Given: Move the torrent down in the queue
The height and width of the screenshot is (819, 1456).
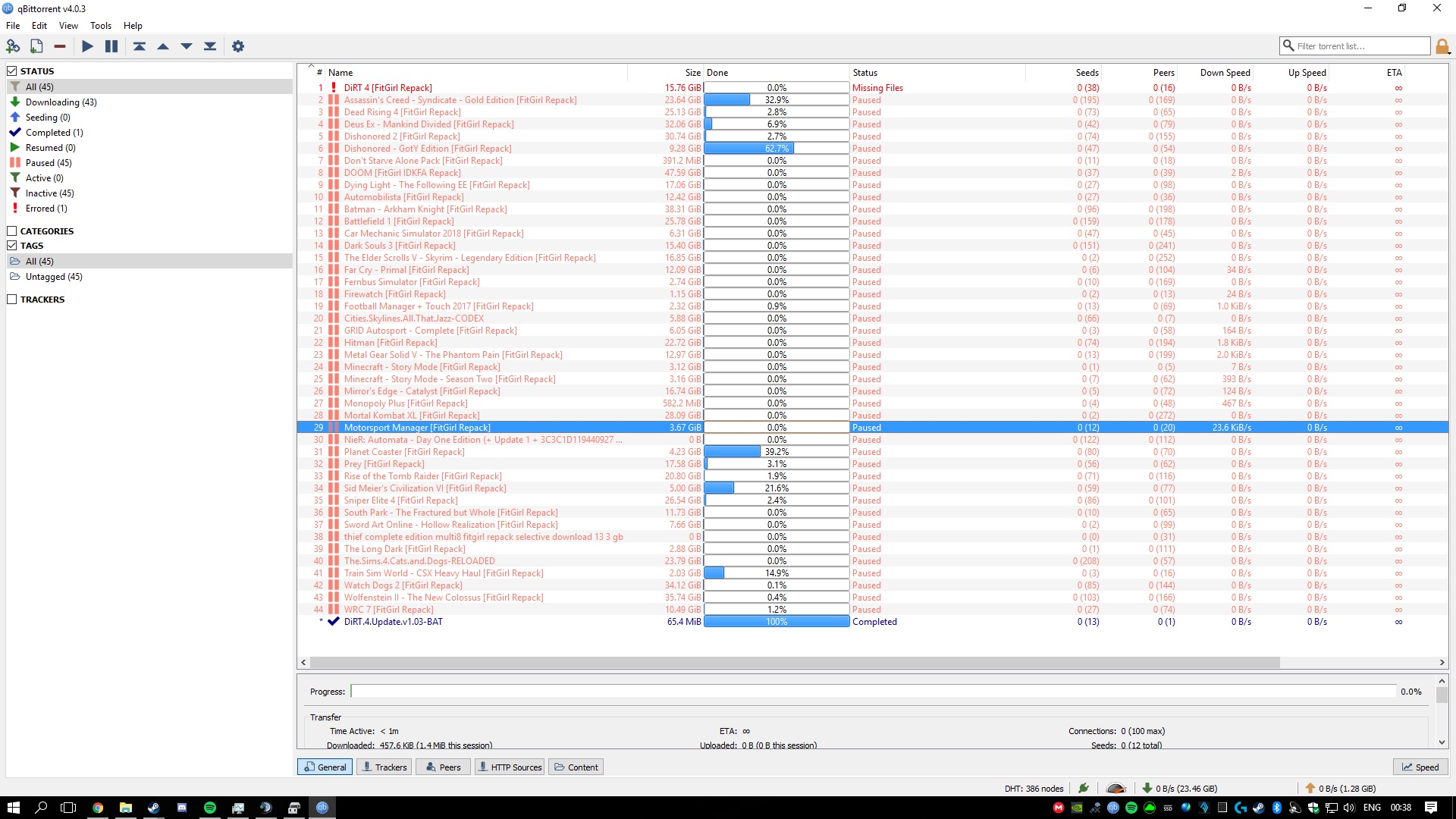Looking at the screenshot, I should (187, 46).
